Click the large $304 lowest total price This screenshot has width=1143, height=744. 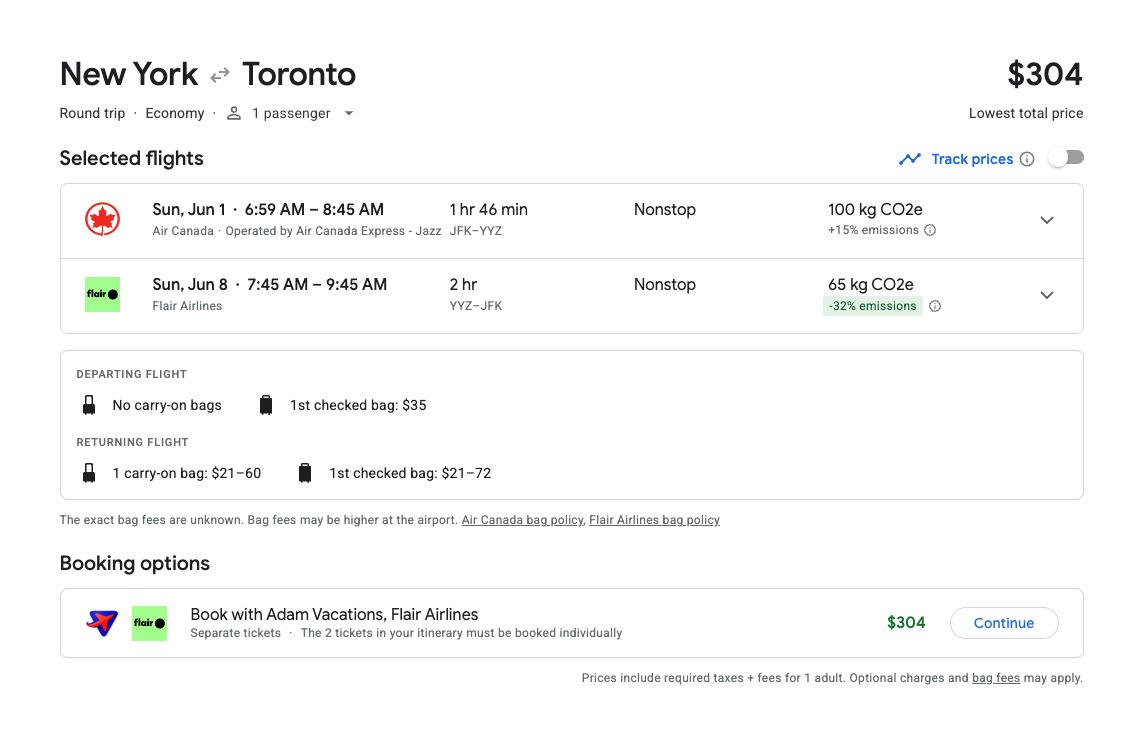(1045, 74)
